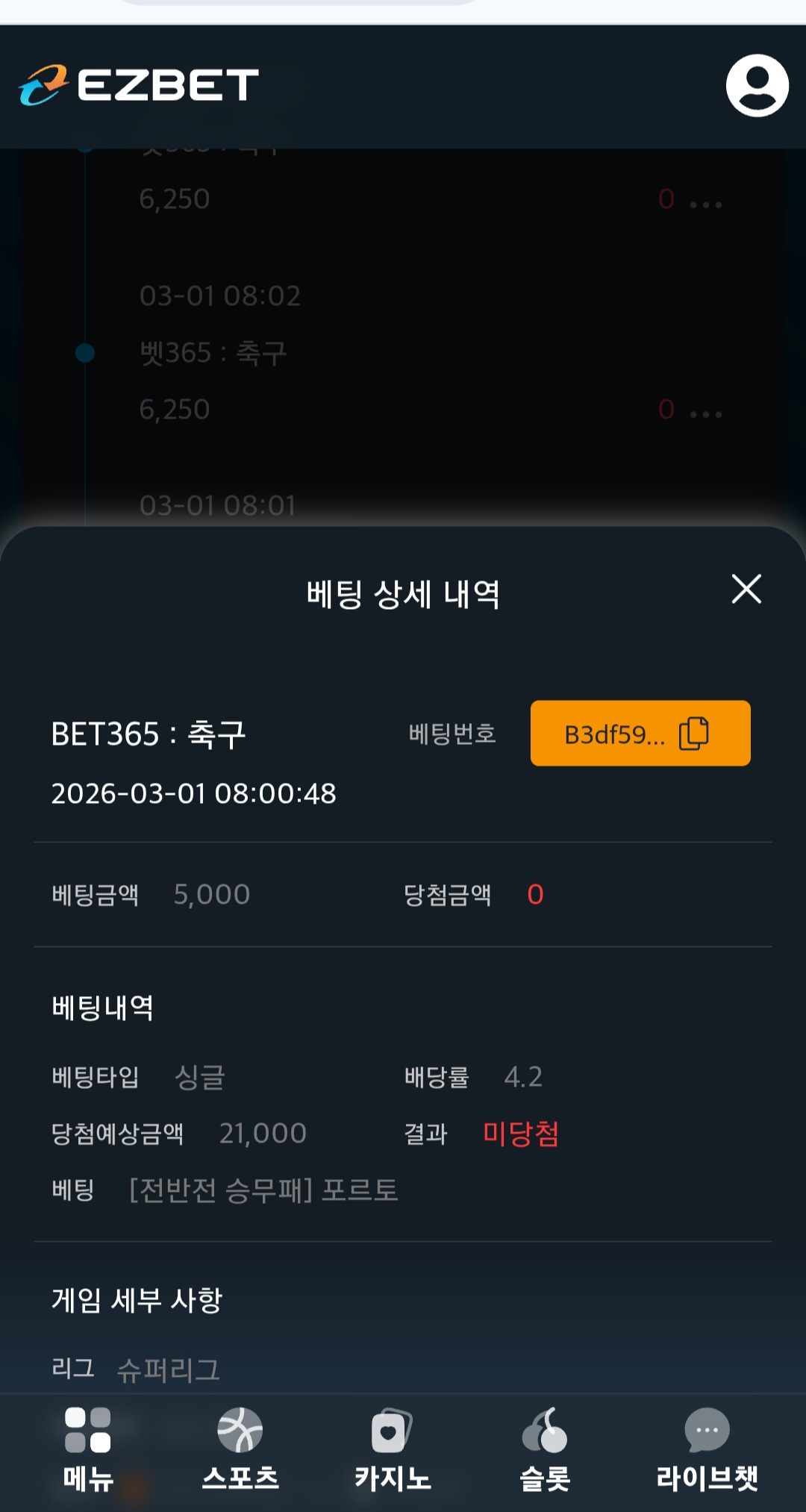Image resolution: width=806 pixels, height=1512 pixels.
Task: Click the 배당률 4.2 odds value
Action: pos(523,1077)
